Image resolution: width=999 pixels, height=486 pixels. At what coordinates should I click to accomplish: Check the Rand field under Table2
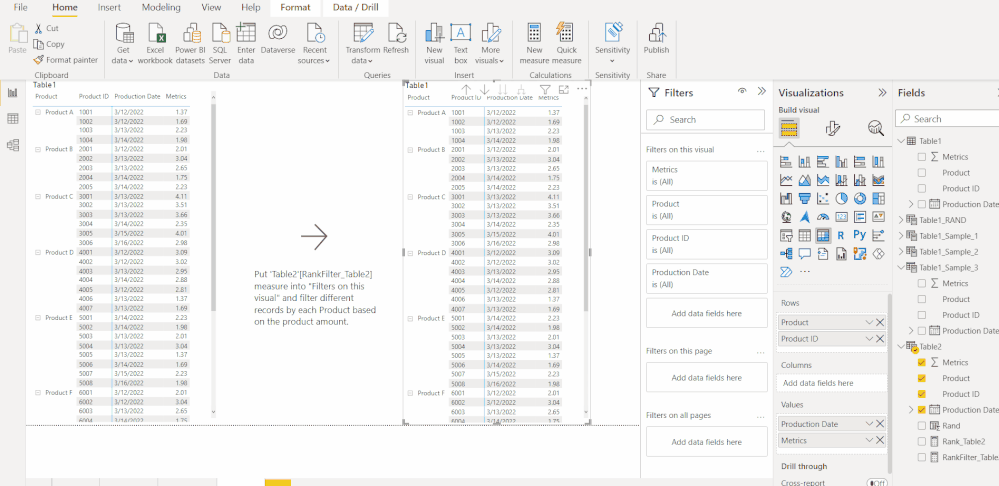pyautogui.click(x=921, y=426)
